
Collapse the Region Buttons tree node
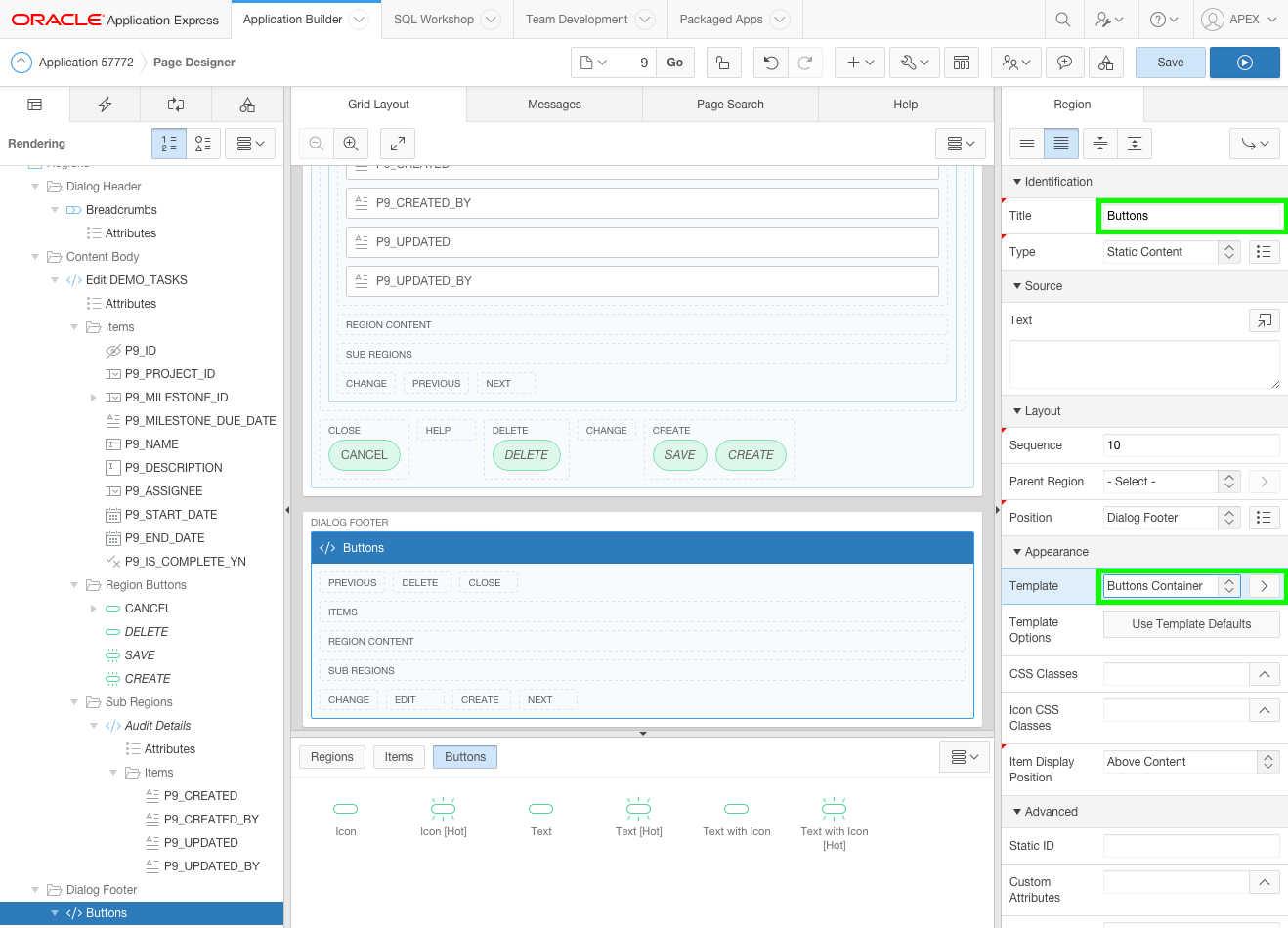coord(74,585)
